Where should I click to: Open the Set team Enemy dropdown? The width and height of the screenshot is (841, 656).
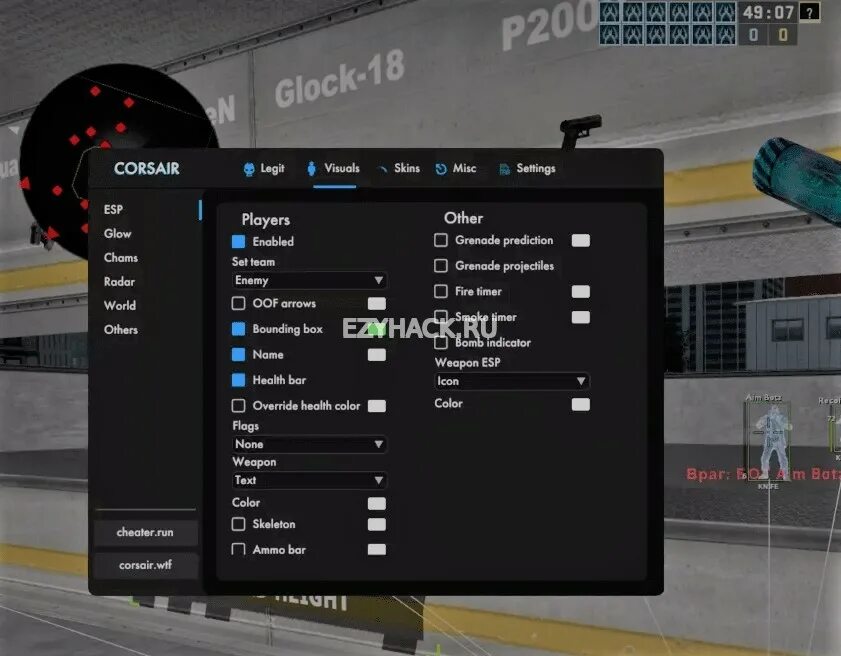coord(309,281)
